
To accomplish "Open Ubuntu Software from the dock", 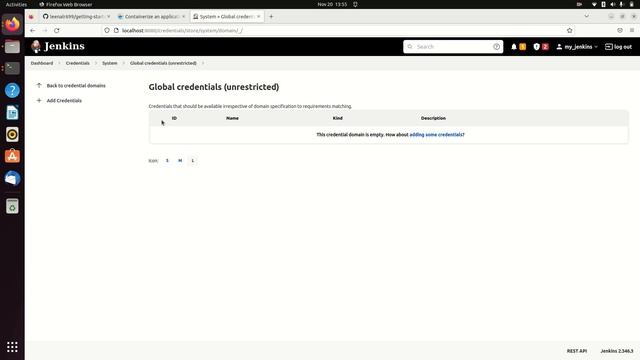I will [12, 156].
